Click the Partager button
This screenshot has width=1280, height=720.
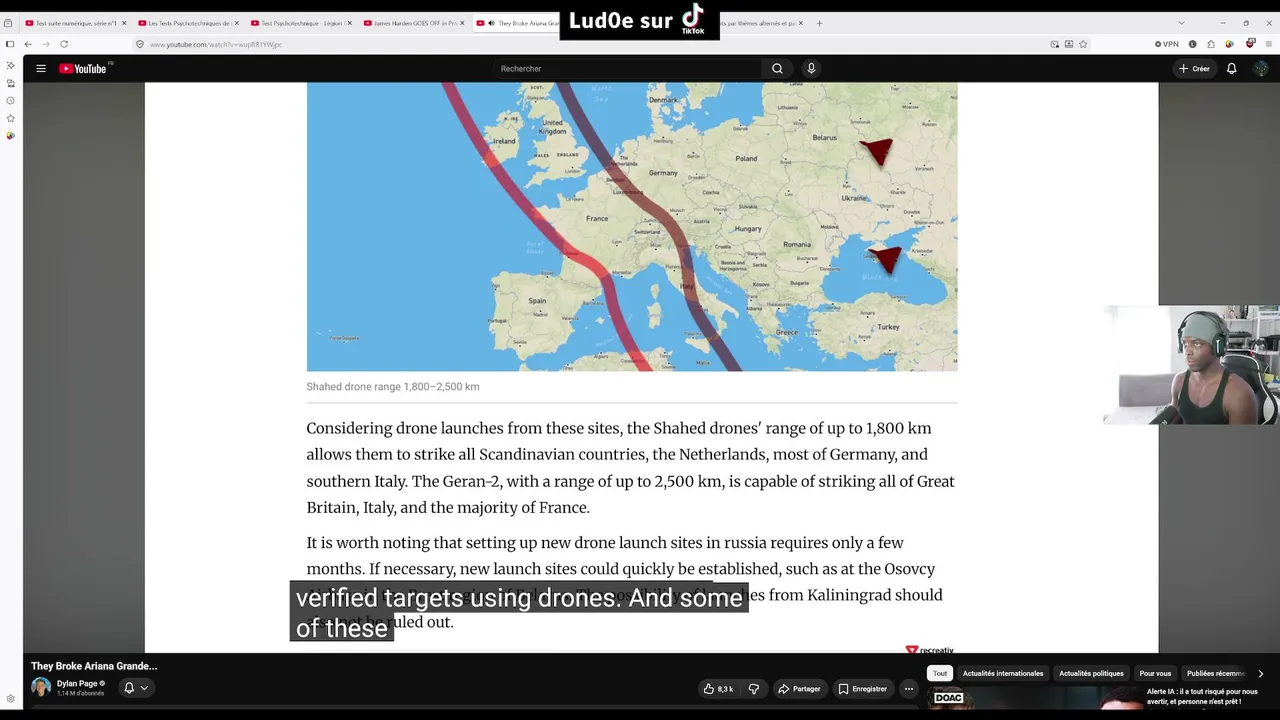pos(799,688)
